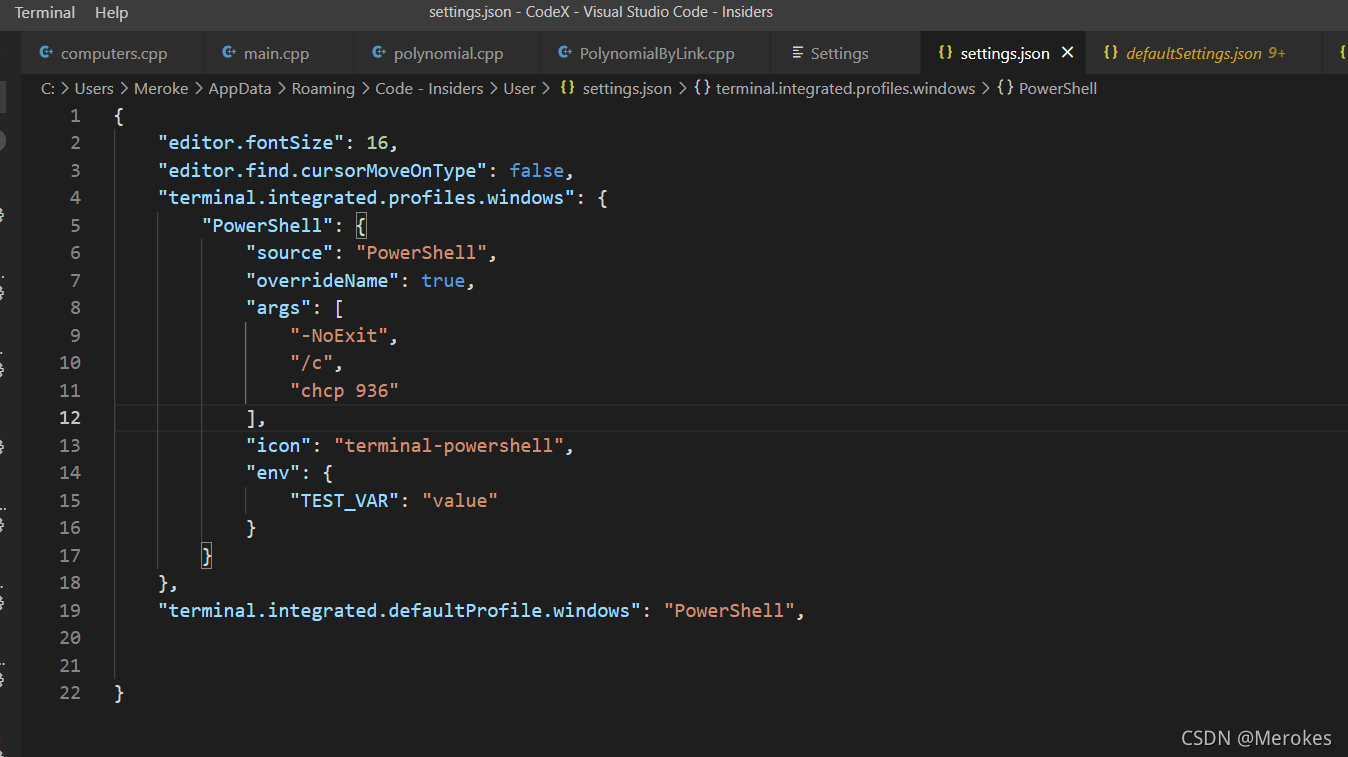Click line number 1 in the gutter
This screenshot has height=757, width=1348.
[x=75, y=116]
